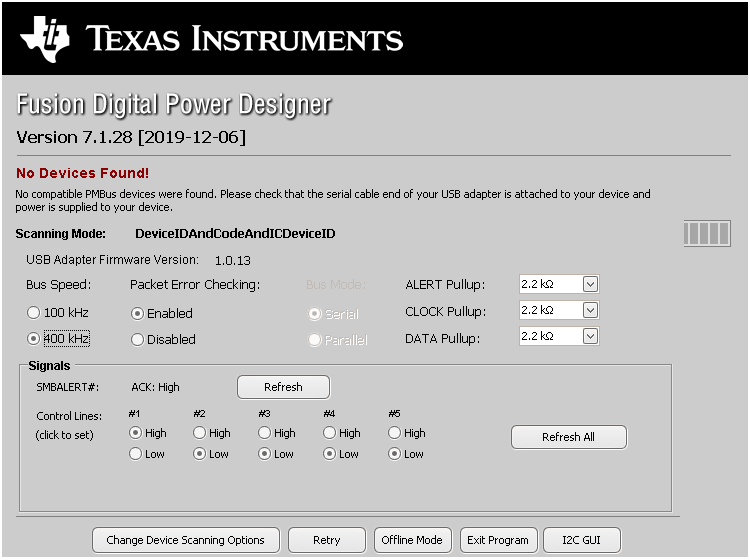
Task: Switch to Offline Mode
Action: [x=412, y=540]
